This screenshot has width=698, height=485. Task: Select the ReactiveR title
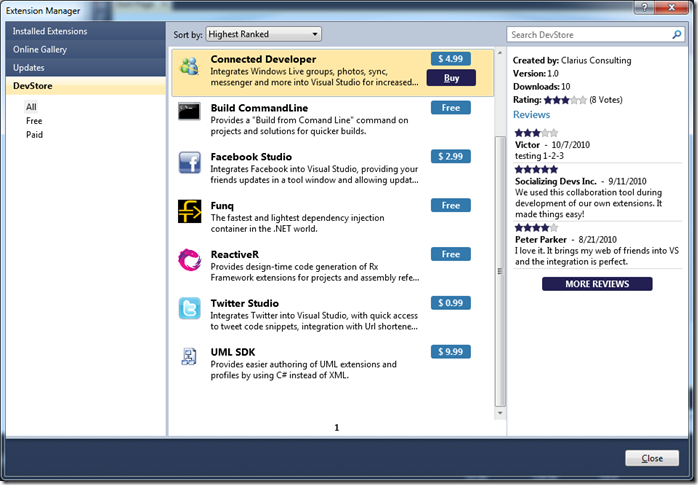pyautogui.click(x=235, y=255)
